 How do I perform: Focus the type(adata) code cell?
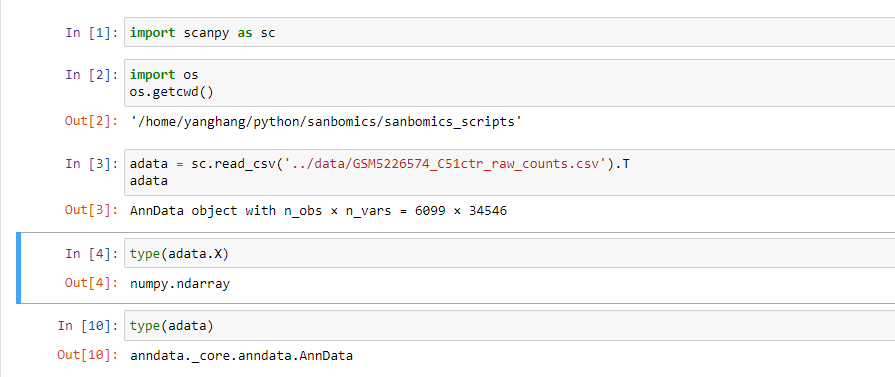[x=509, y=326]
